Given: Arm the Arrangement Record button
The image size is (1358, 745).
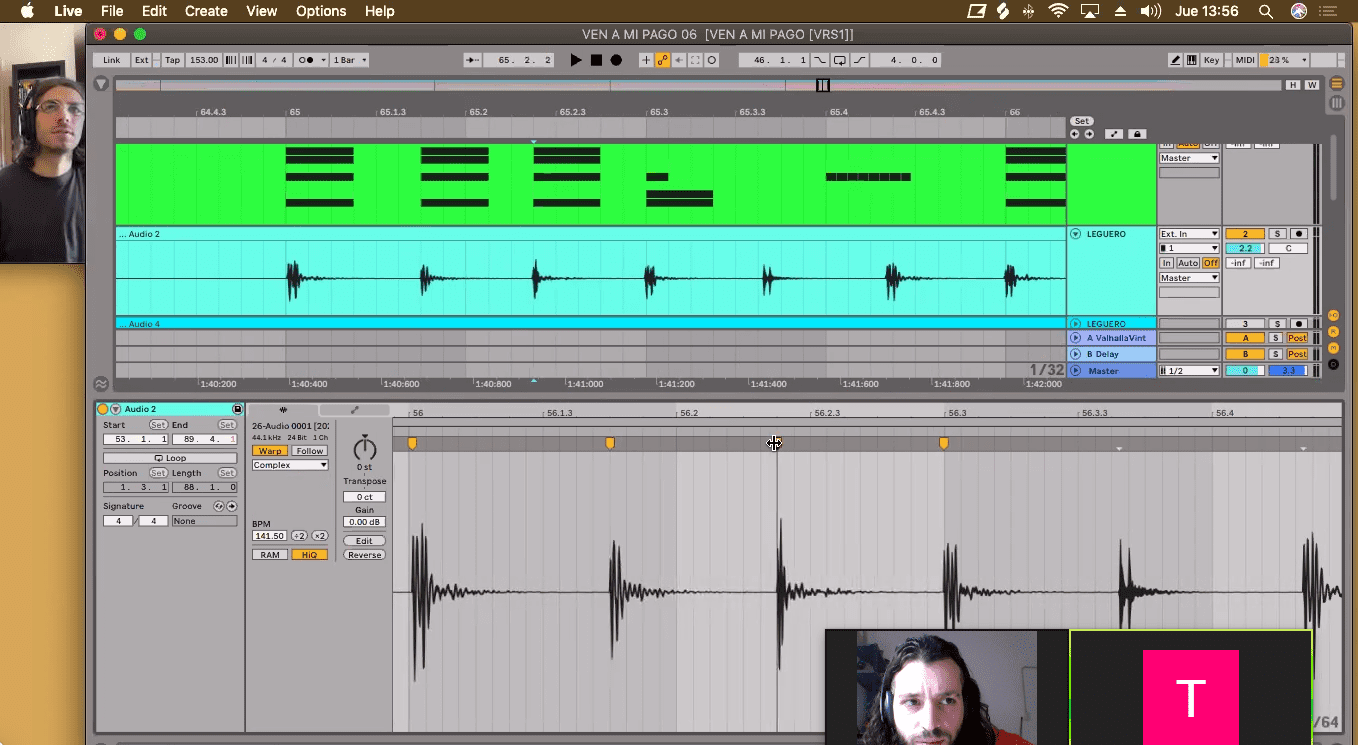Looking at the screenshot, I should point(616,60).
